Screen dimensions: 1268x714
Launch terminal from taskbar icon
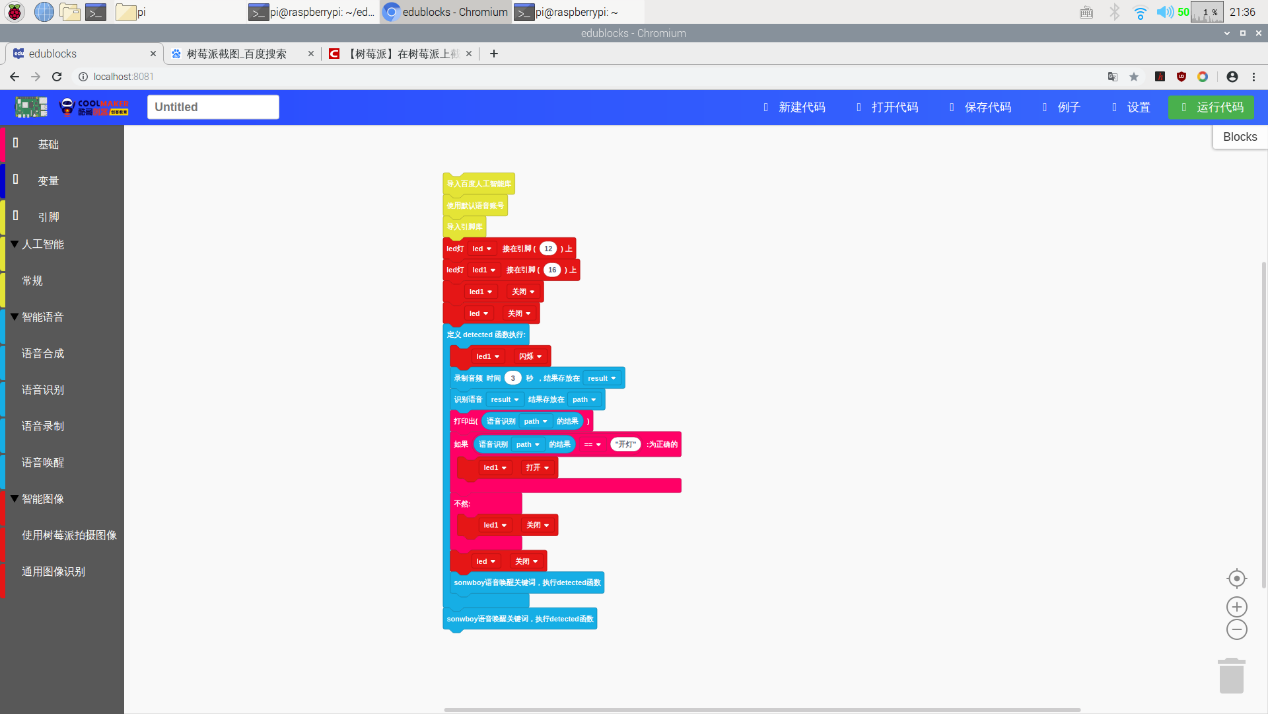click(x=96, y=12)
